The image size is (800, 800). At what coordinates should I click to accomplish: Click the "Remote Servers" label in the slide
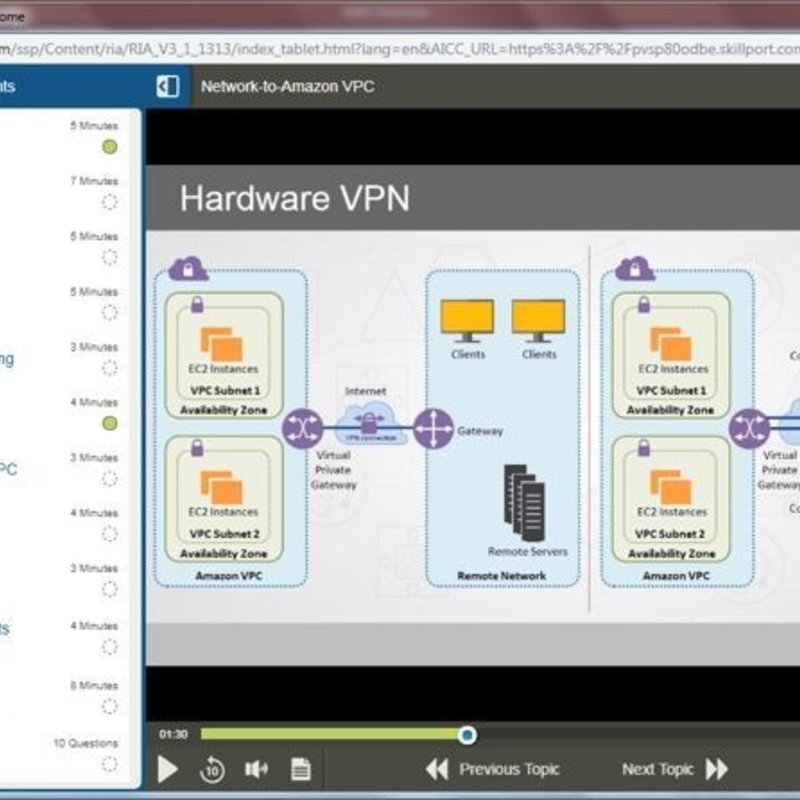(528, 552)
